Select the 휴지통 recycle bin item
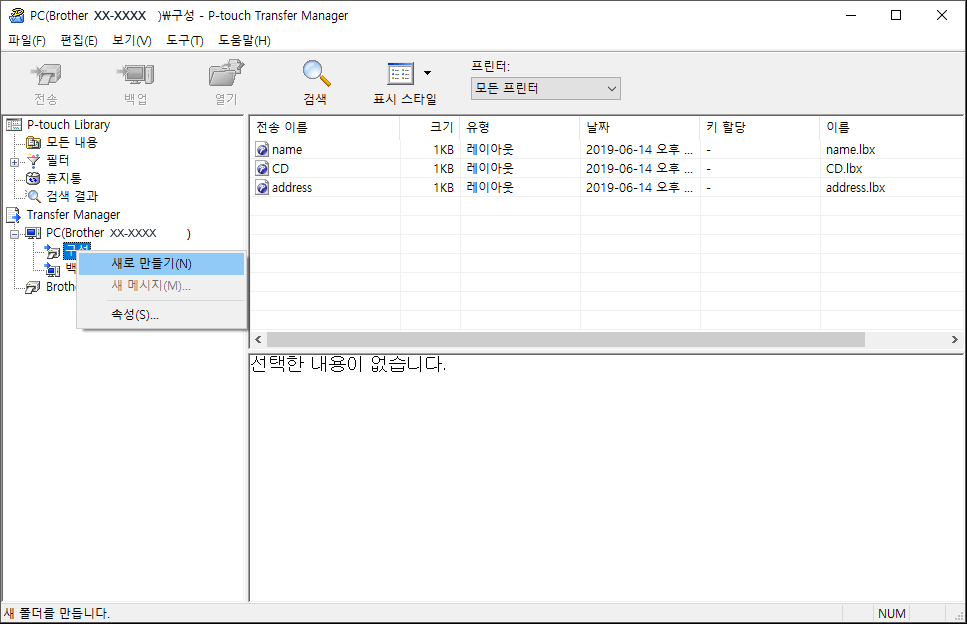This screenshot has height=624, width=967. coord(64,178)
